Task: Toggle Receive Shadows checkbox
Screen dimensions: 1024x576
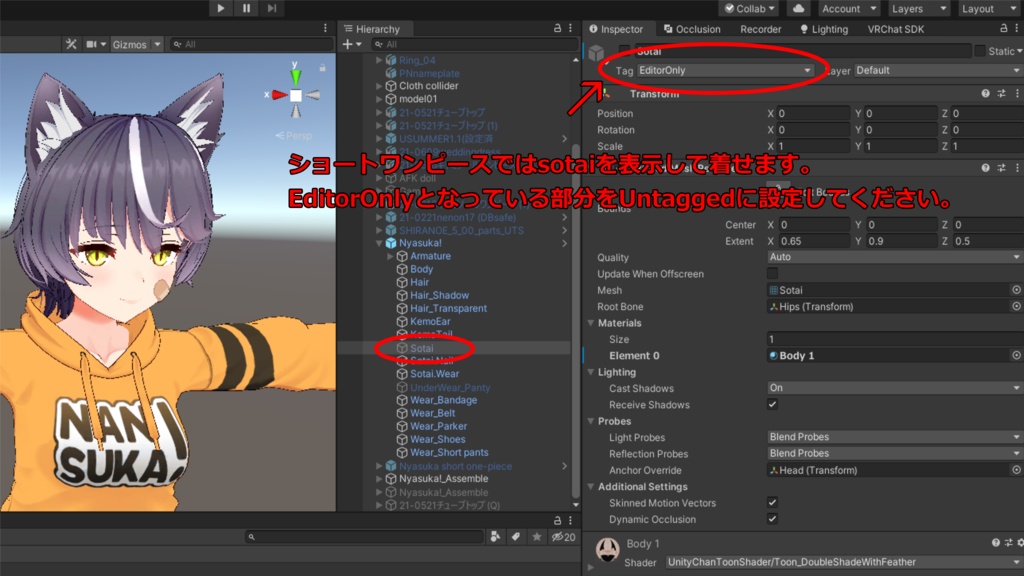Action: [x=773, y=404]
